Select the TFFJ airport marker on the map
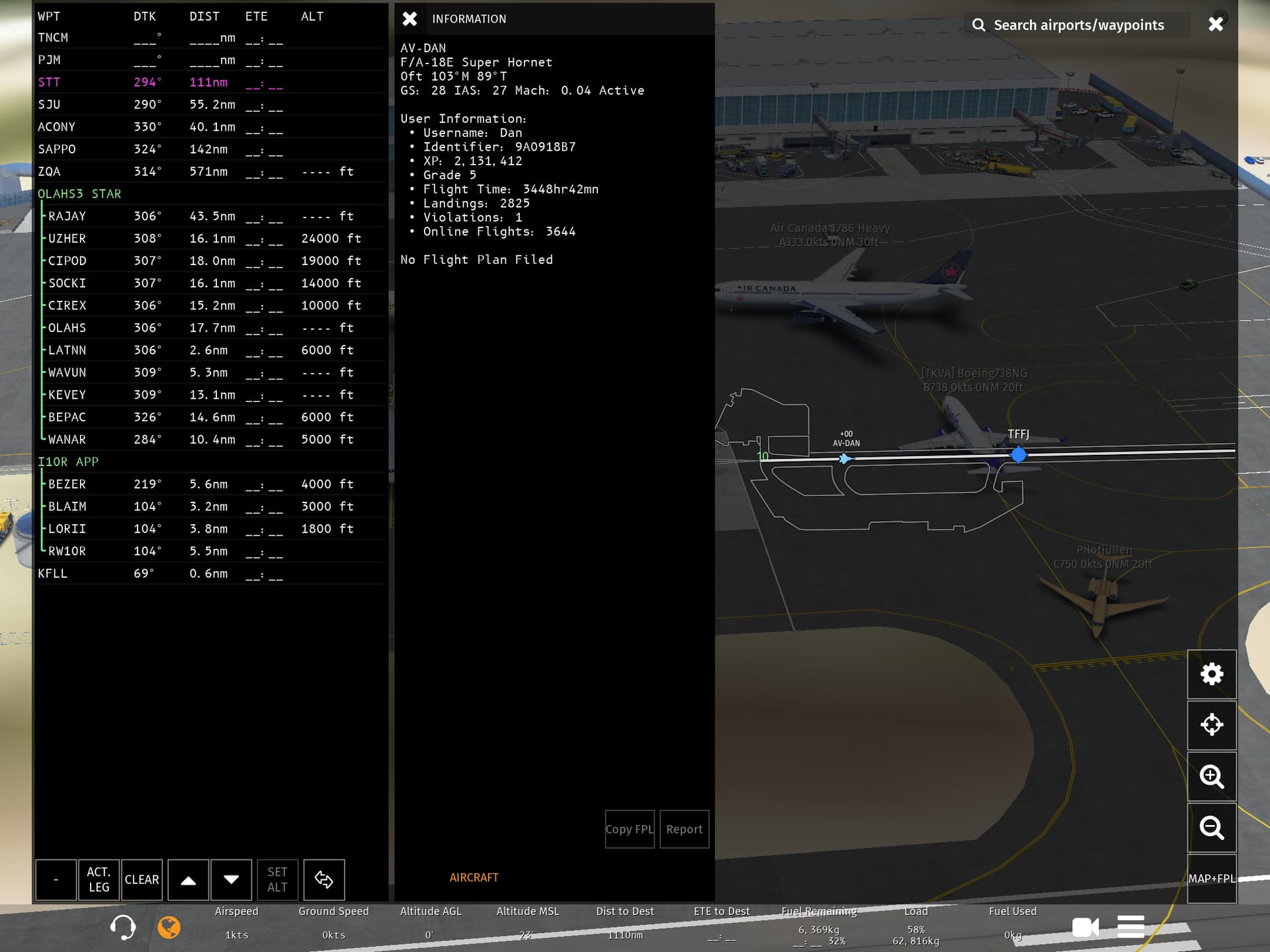1270x952 pixels. pyautogui.click(x=1019, y=454)
